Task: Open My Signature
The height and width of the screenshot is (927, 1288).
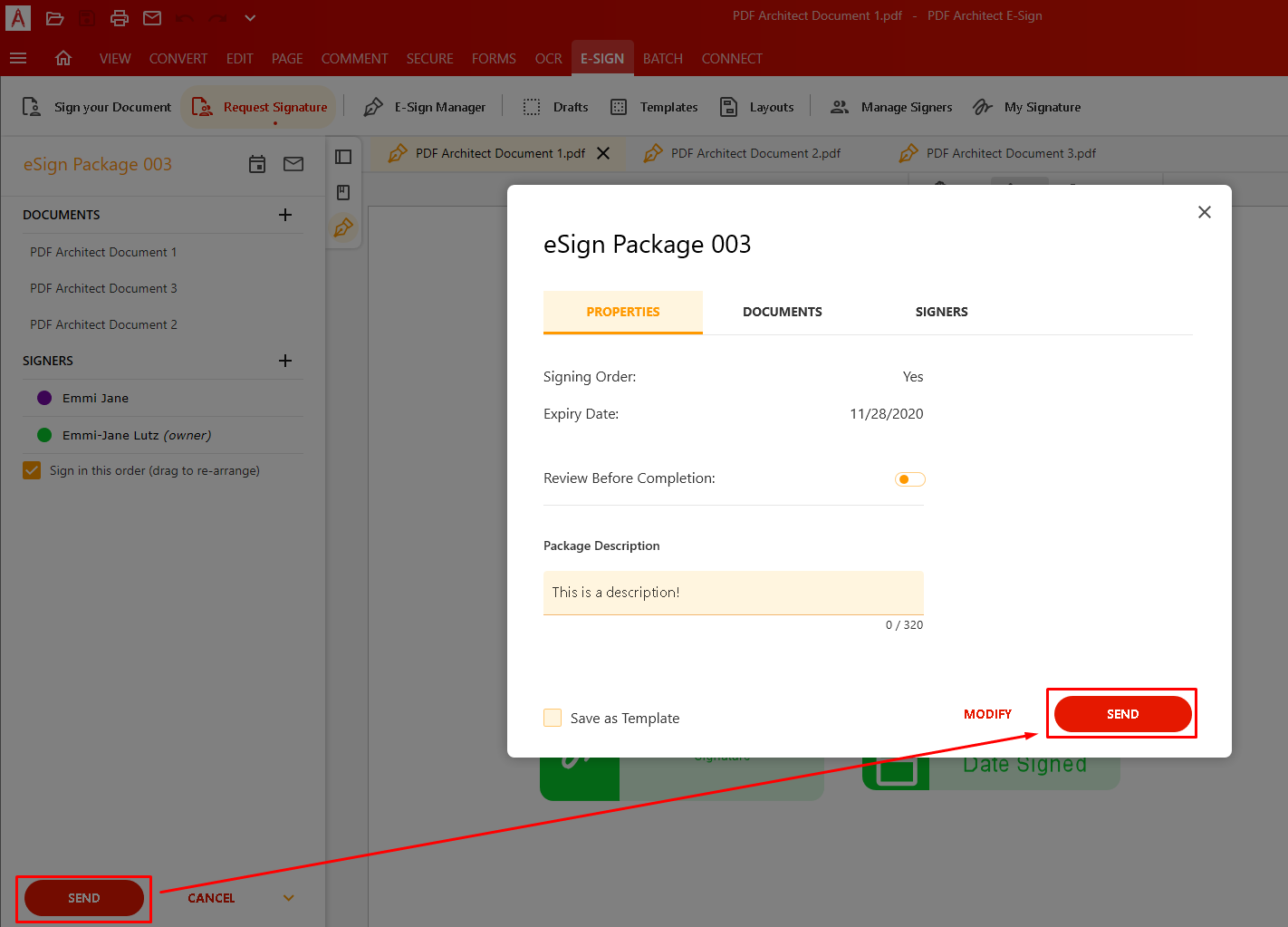Action: (x=1026, y=107)
